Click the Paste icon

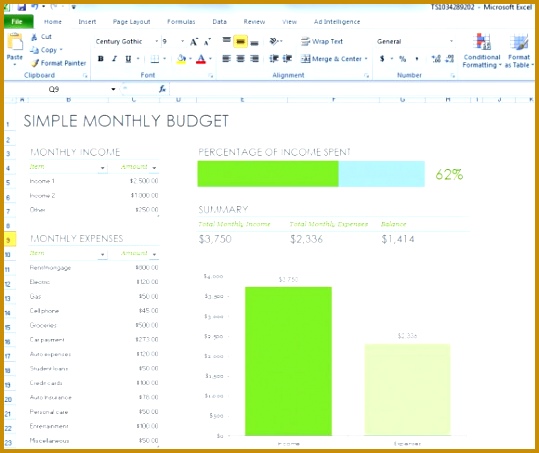[15, 43]
